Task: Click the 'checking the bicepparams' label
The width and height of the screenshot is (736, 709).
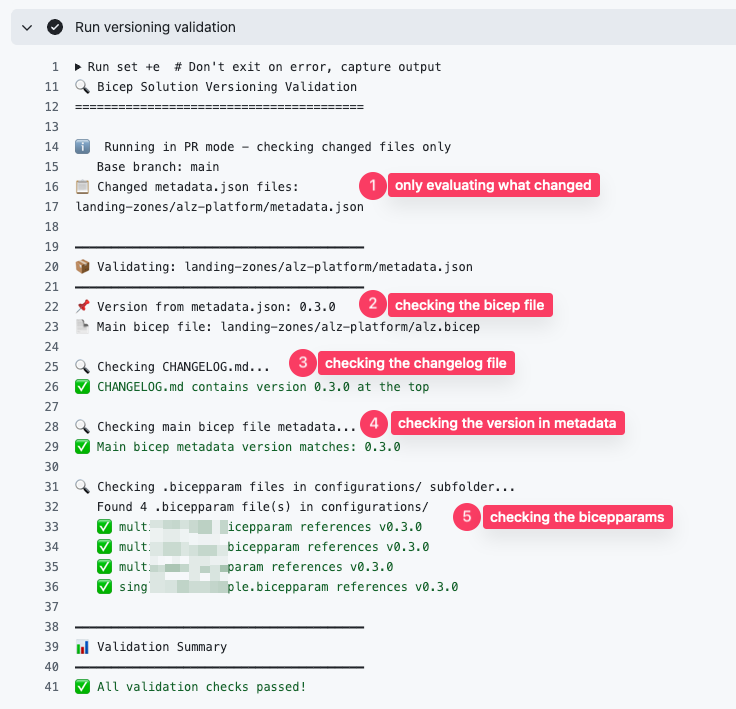Action: pos(576,517)
